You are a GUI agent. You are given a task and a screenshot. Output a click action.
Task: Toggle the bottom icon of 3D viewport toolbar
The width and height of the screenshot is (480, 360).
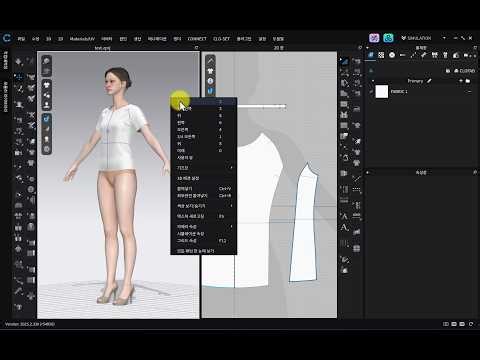tap(46, 149)
